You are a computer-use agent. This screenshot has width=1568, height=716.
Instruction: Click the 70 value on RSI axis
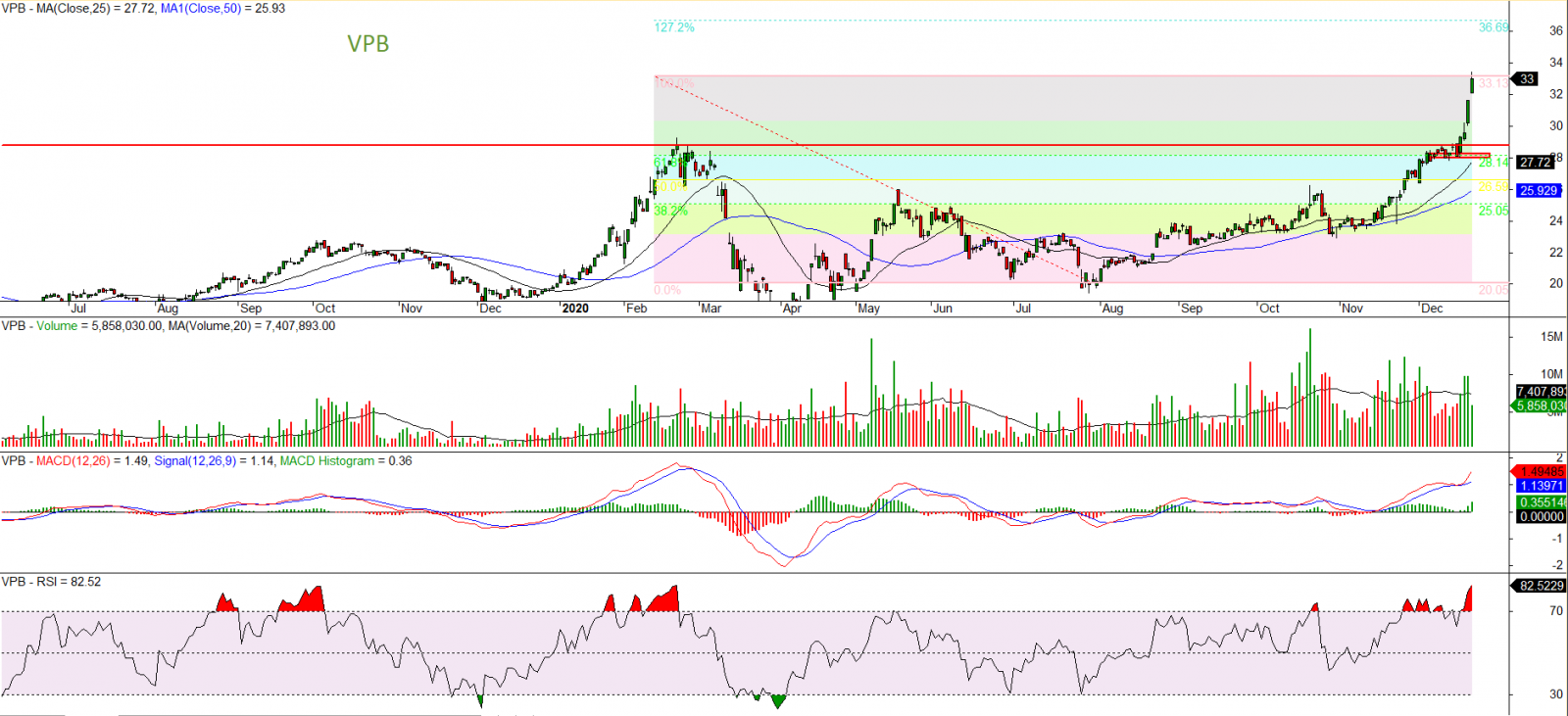click(1556, 611)
